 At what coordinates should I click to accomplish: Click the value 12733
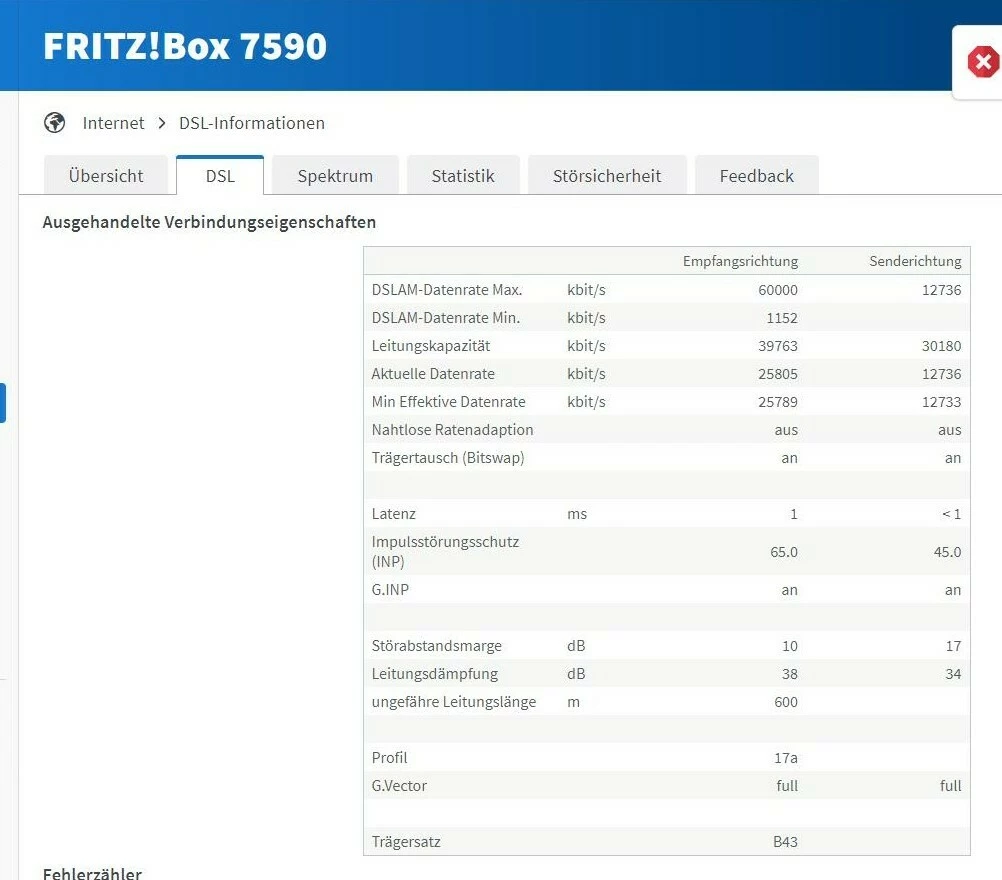pos(941,402)
